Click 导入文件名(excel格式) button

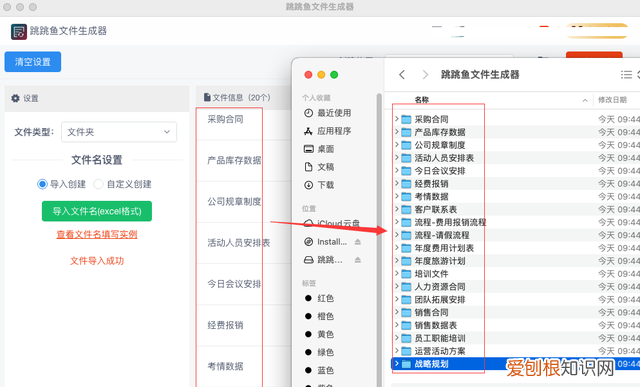(97, 211)
